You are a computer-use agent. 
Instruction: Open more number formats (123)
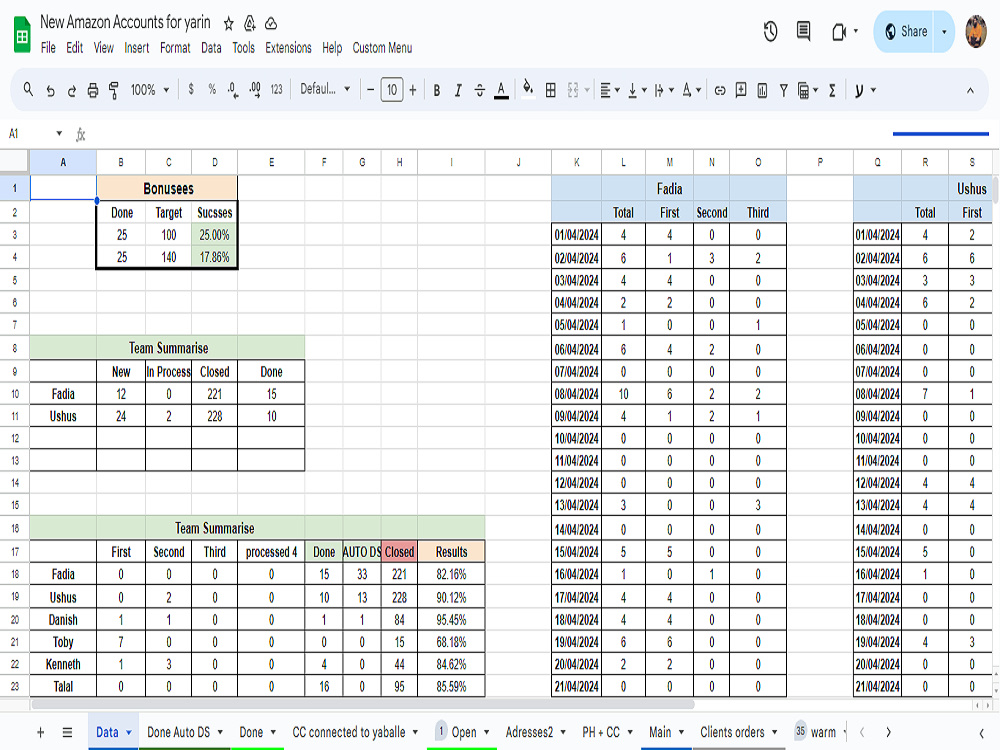click(x=276, y=90)
